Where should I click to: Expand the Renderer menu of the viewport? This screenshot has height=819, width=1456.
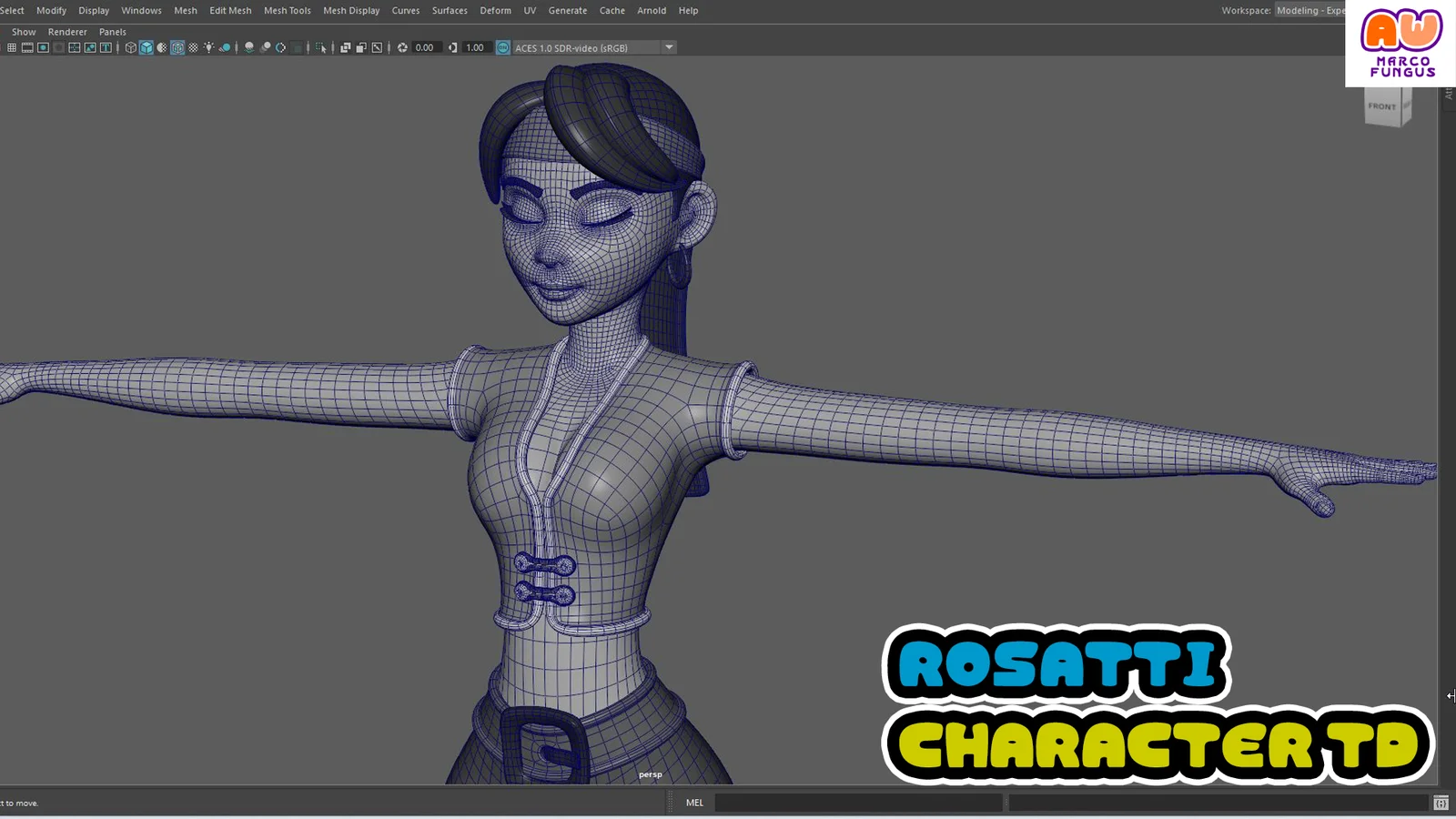[x=67, y=31]
